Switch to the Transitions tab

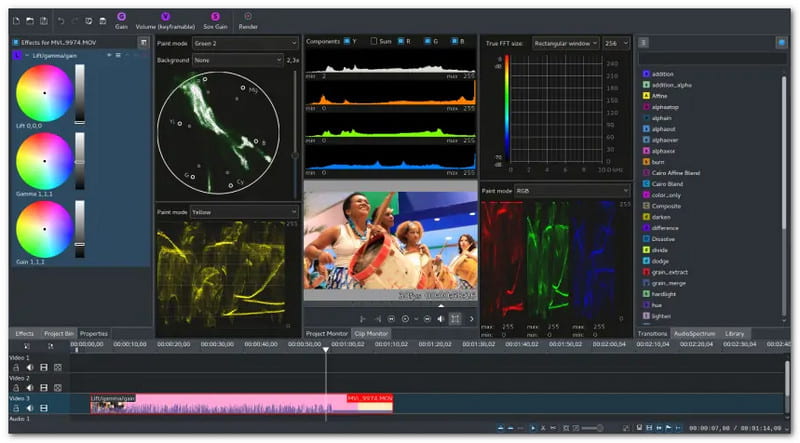(653, 333)
